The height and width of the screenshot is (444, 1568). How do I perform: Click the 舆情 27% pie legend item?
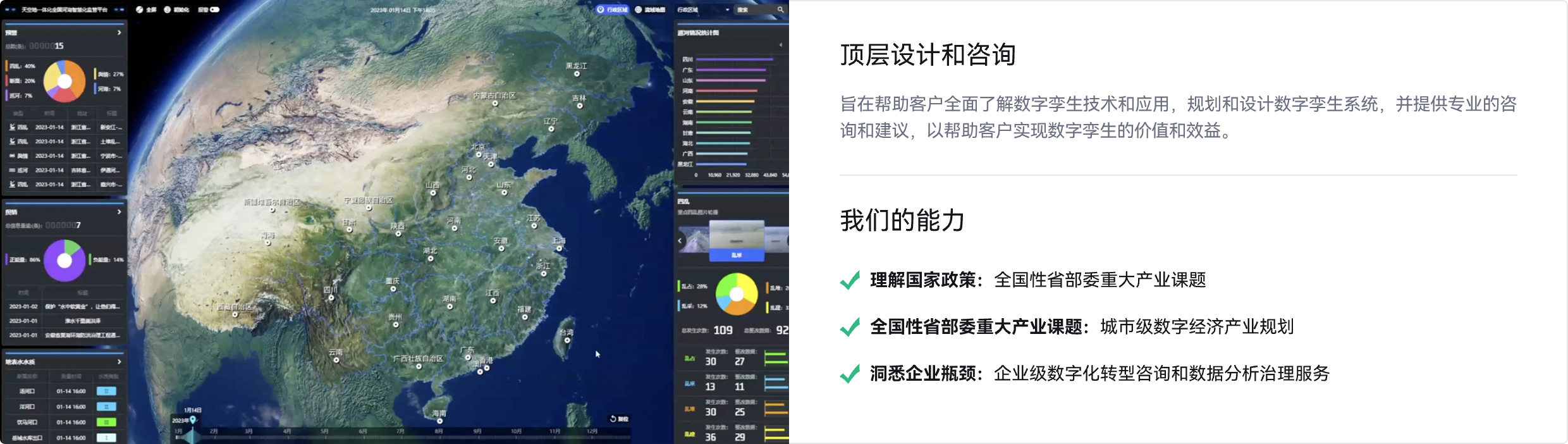point(109,74)
